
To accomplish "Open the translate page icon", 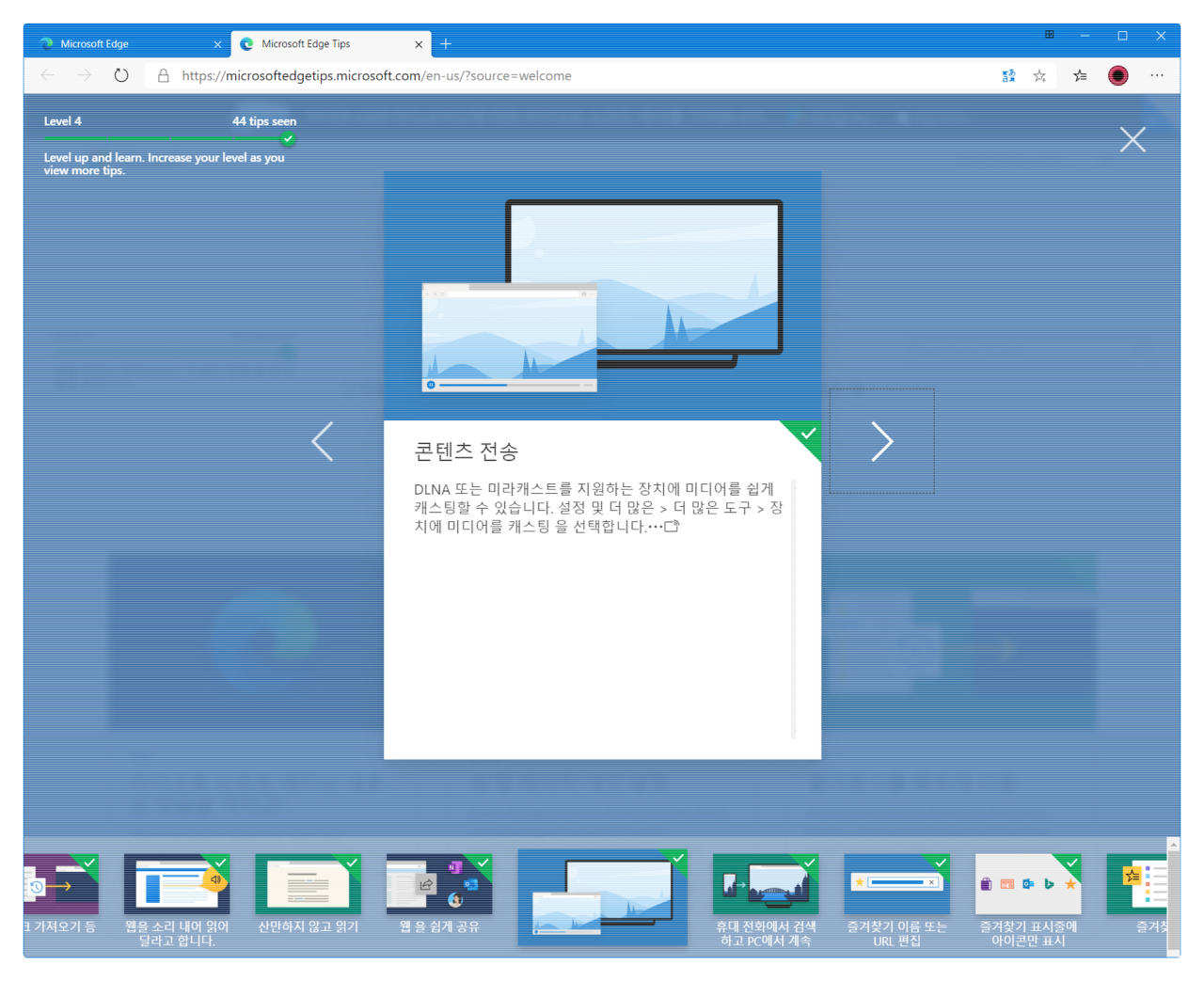I will [x=1008, y=76].
